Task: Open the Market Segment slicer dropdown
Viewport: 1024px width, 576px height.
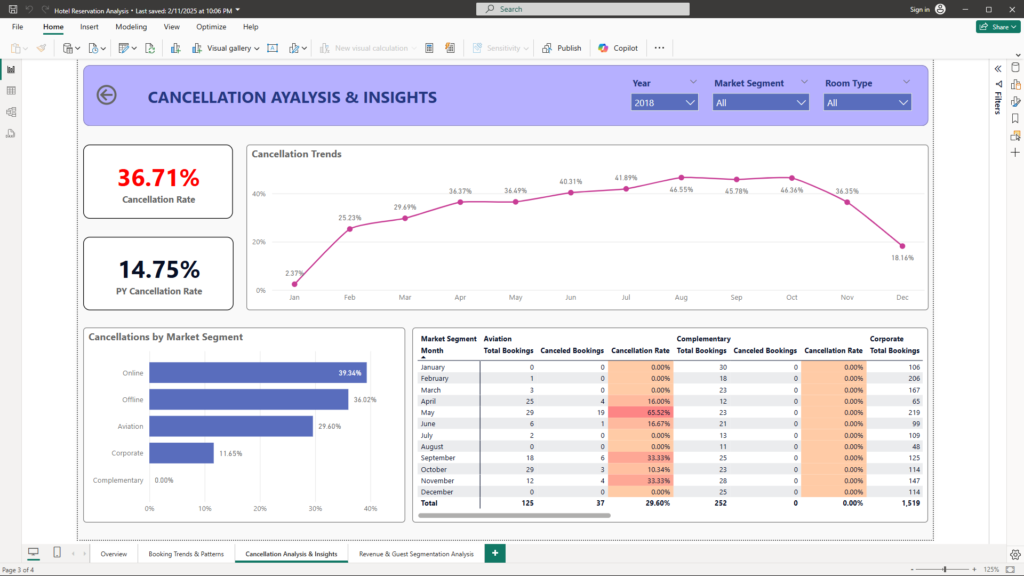Action: tap(760, 102)
